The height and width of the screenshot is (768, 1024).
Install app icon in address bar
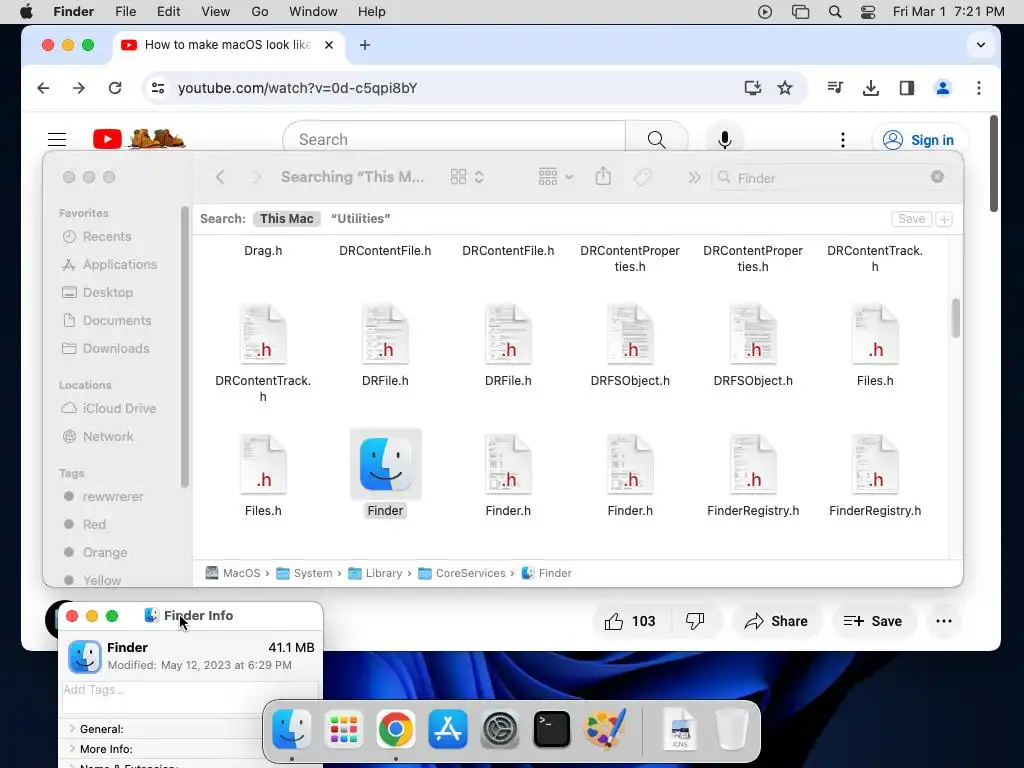pyautogui.click(x=752, y=88)
